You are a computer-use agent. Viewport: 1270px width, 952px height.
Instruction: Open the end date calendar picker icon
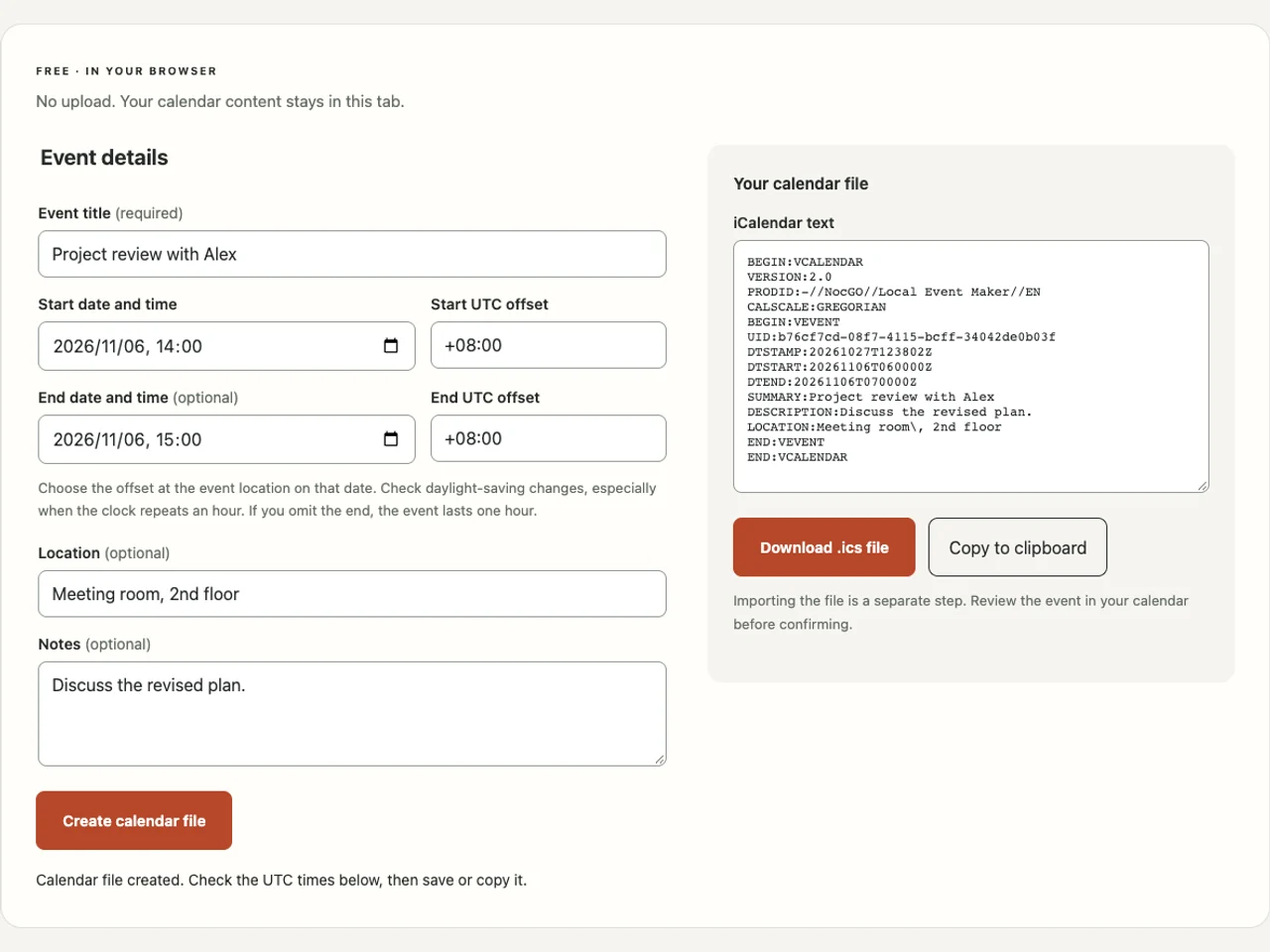[391, 439]
